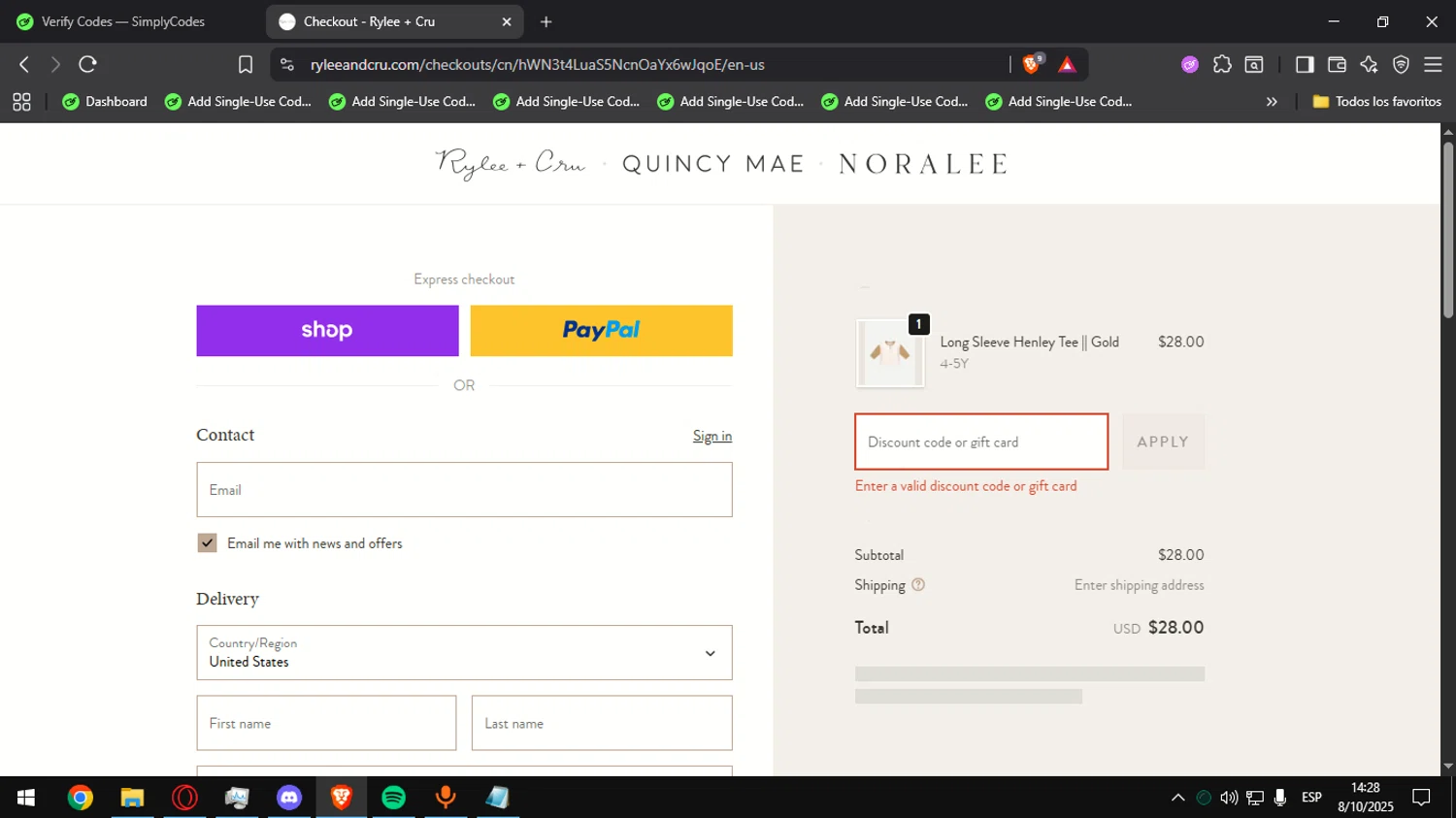The height and width of the screenshot is (818, 1456).
Task: Open first Add Single-Use Cod... bookmark
Action: (238, 101)
